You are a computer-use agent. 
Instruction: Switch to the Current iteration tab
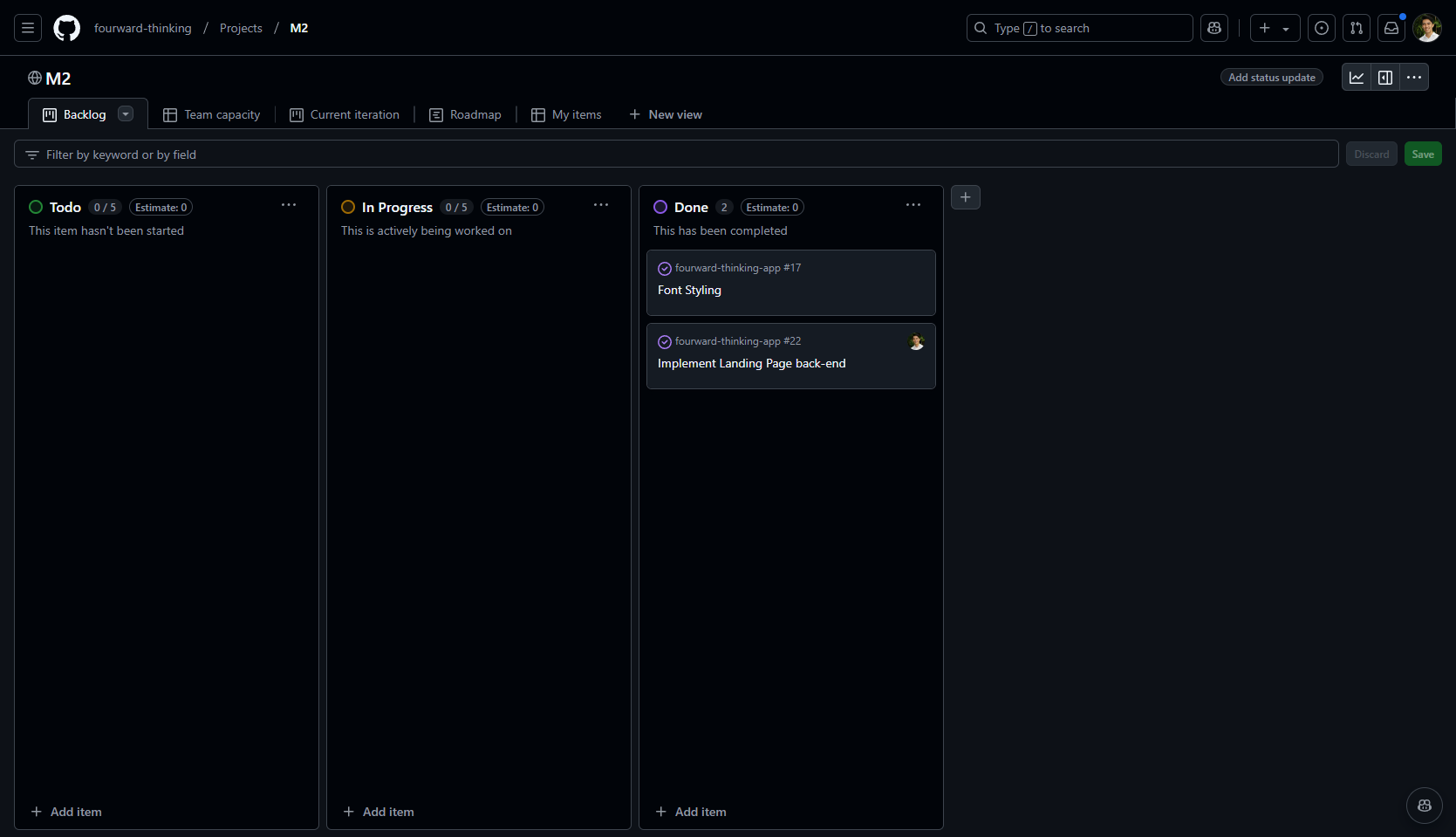click(x=355, y=114)
